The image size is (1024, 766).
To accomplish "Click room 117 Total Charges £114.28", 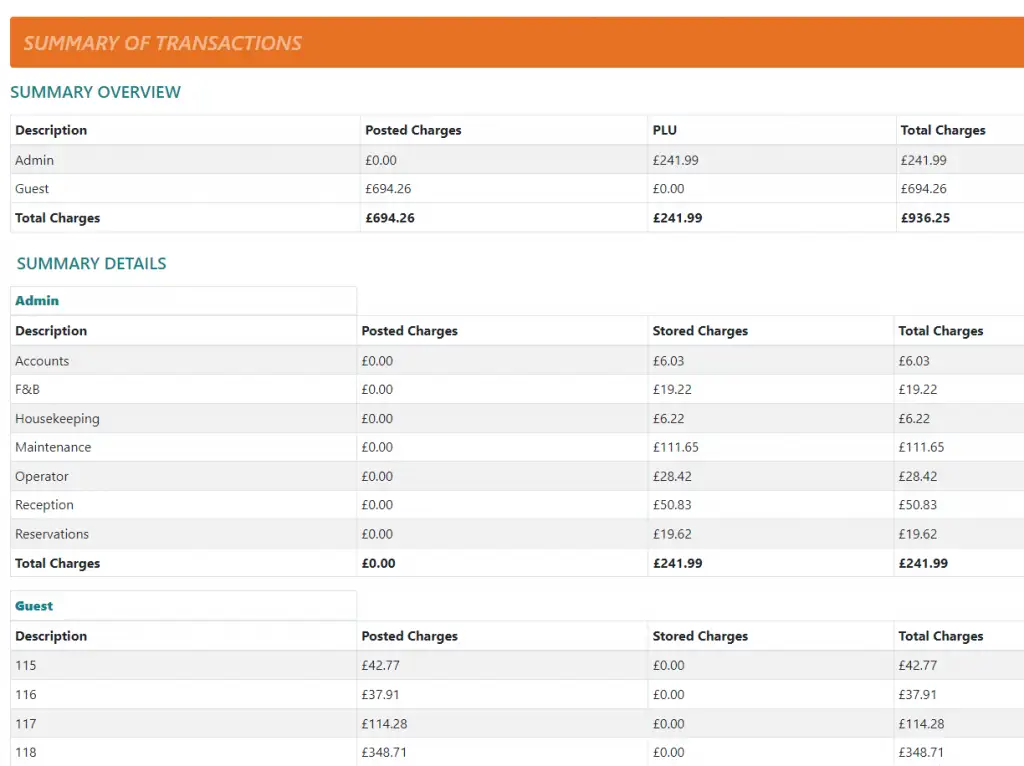I will pos(921,724).
